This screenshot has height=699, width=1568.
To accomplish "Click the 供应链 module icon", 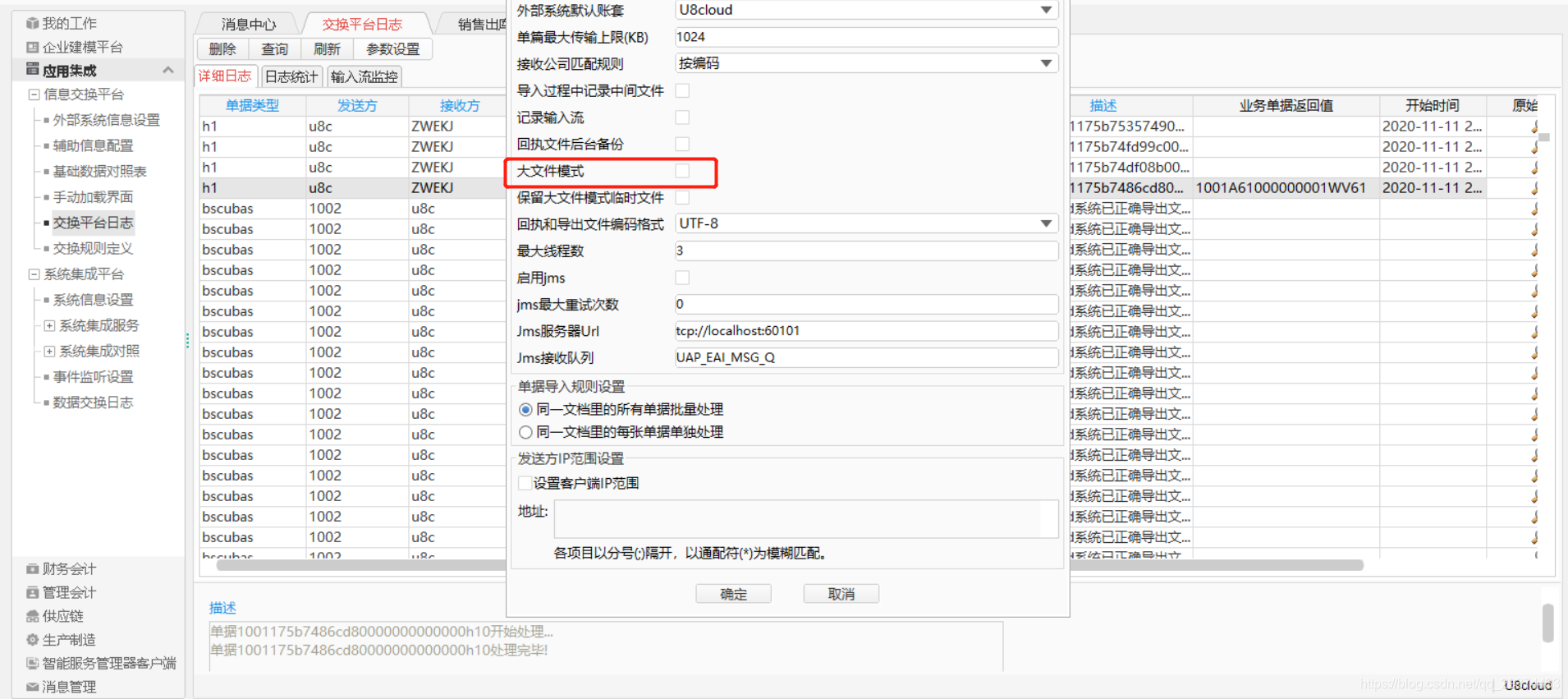I will tap(33, 616).
